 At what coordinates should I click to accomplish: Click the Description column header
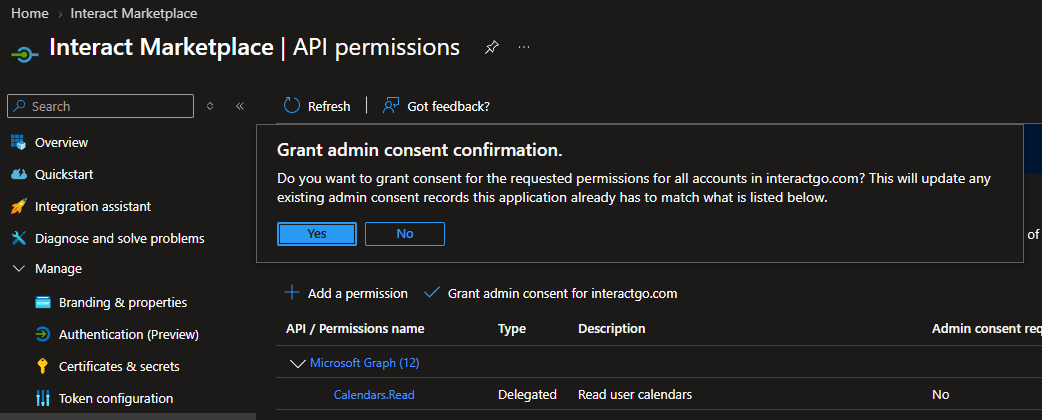click(611, 328)
